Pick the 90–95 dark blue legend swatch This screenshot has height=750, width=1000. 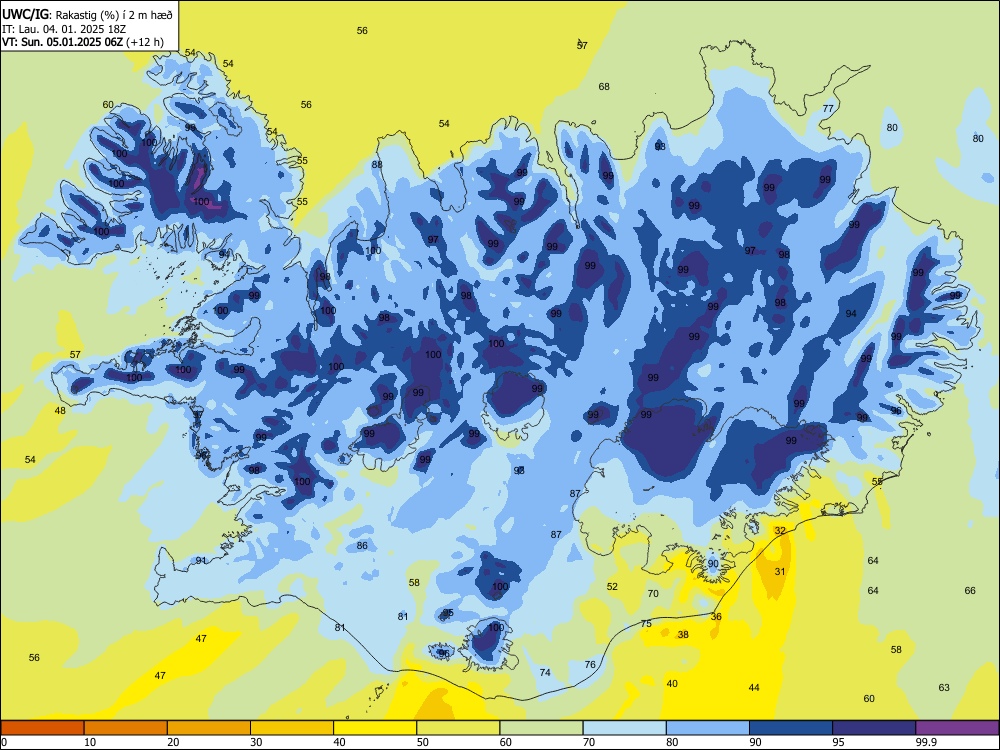click(791, 728)
